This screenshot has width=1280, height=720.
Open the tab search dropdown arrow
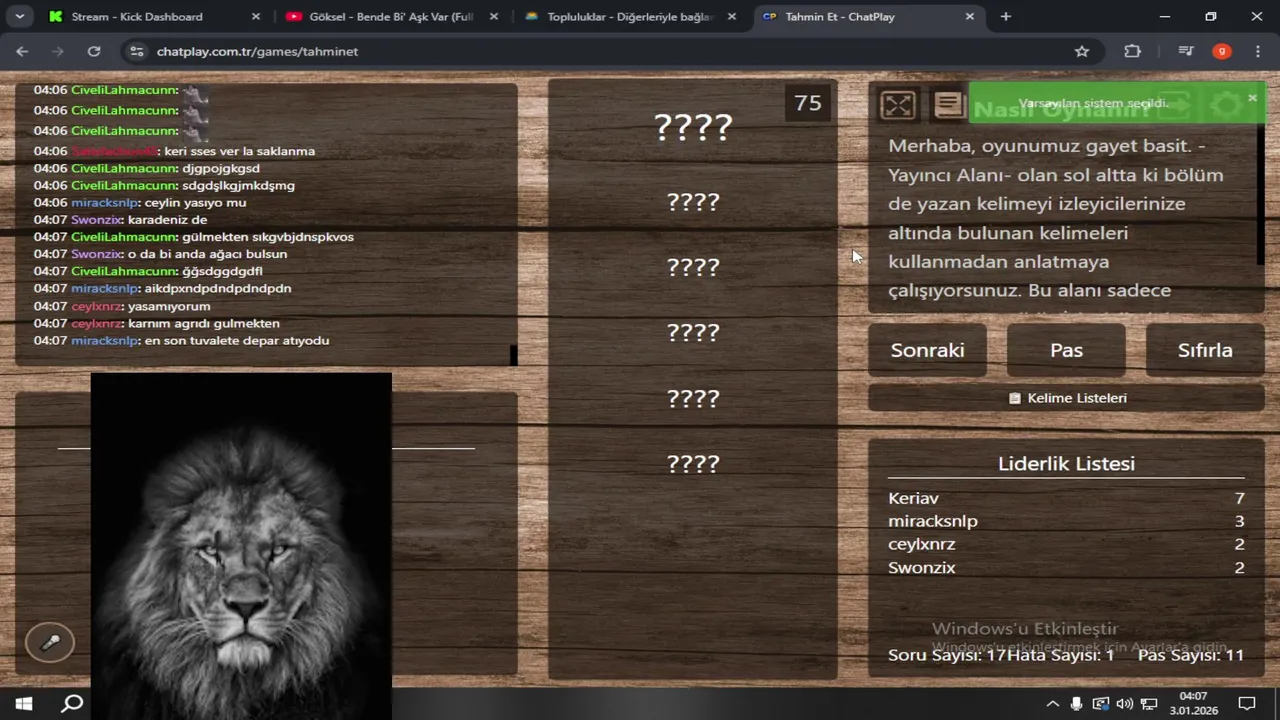tap(19, 16)
